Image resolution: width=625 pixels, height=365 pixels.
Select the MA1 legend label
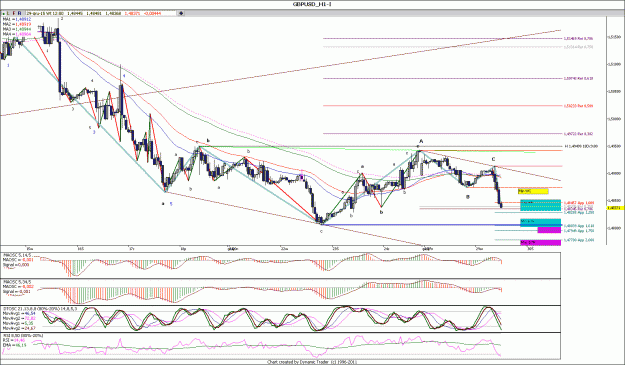click(x=17, y=19)
